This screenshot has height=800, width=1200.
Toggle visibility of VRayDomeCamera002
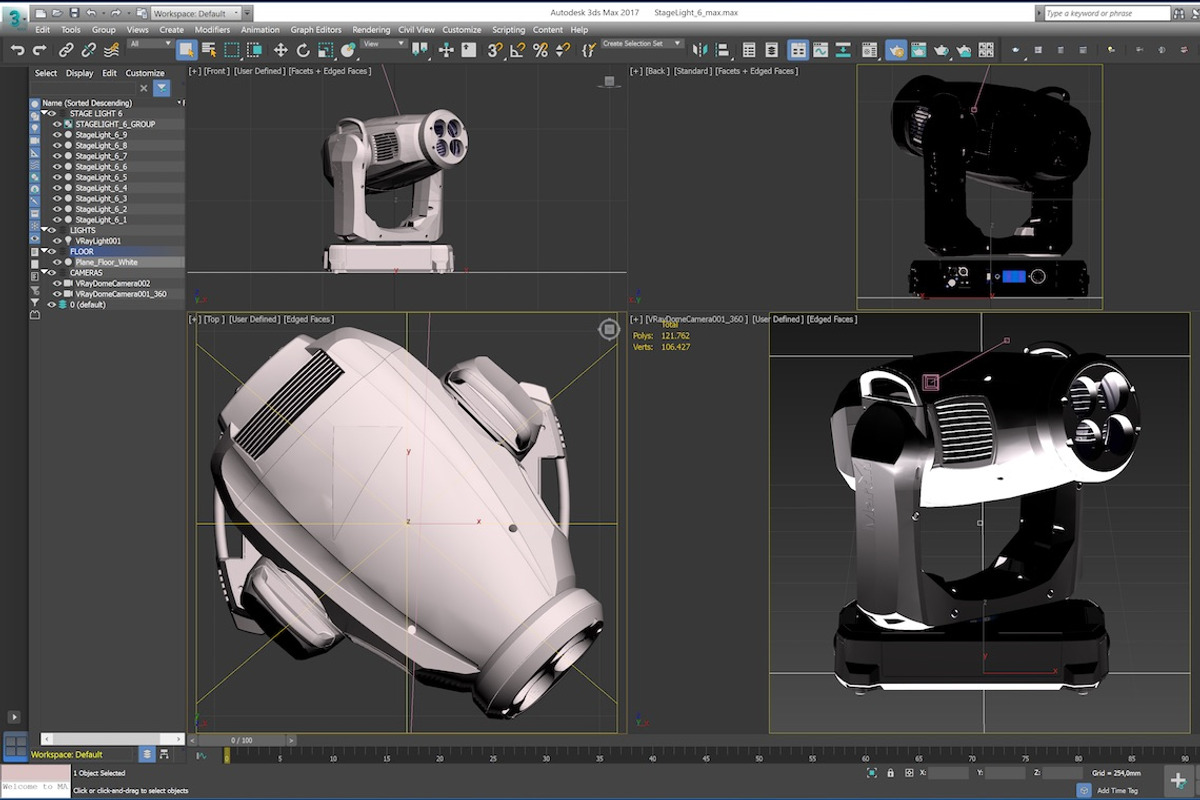point(57,283)
